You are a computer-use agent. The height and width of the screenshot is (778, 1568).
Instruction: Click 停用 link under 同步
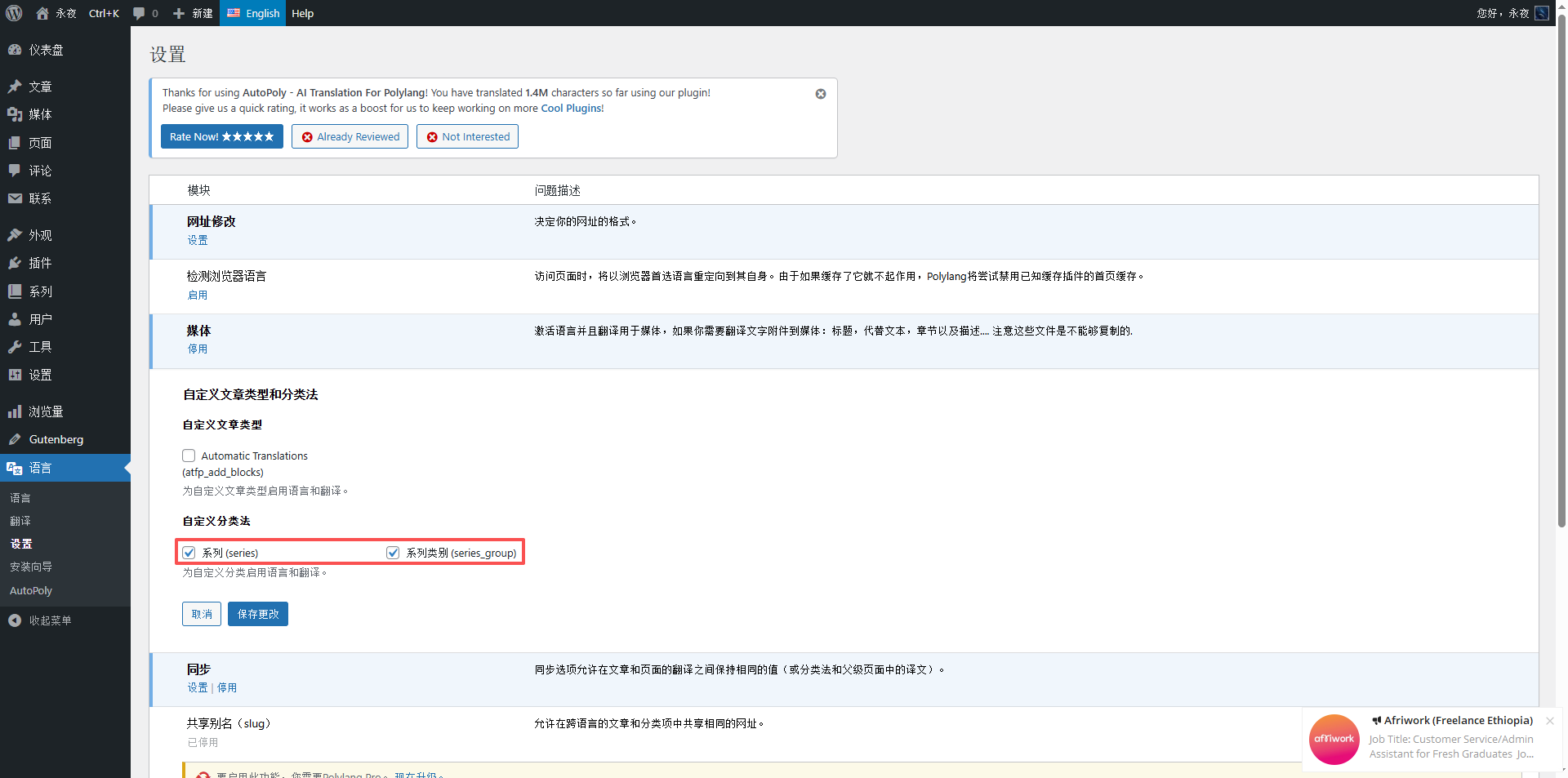coord(227,687)
